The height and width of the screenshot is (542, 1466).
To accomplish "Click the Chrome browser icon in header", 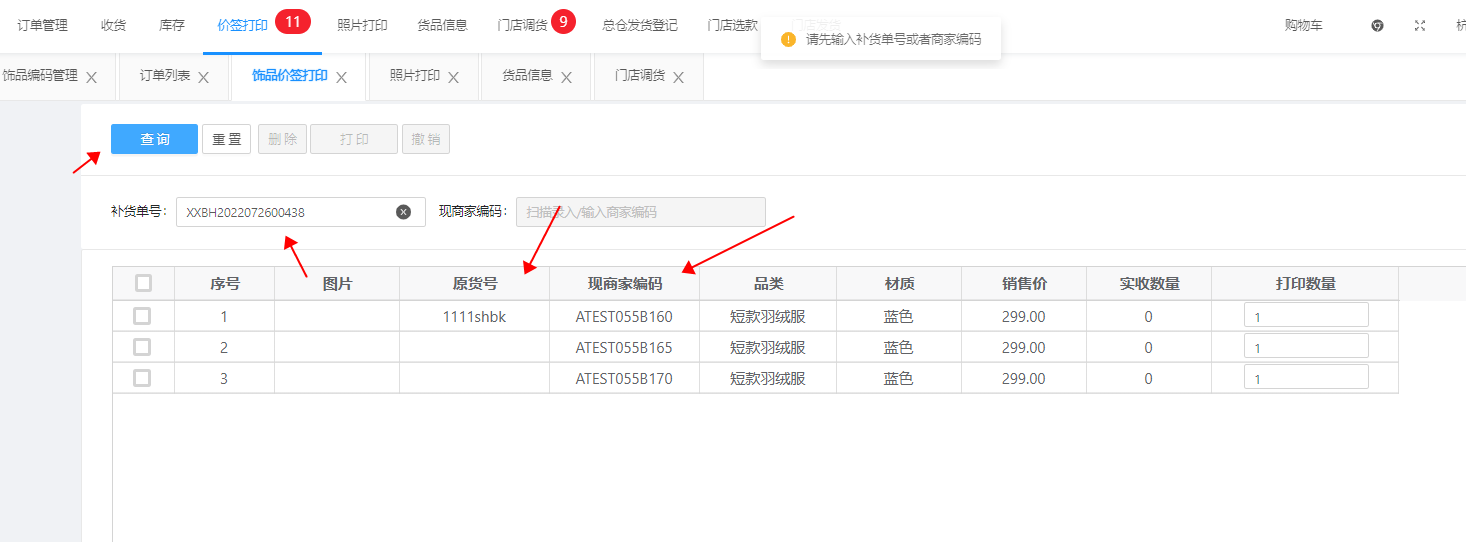I will tap(1377, 26).
